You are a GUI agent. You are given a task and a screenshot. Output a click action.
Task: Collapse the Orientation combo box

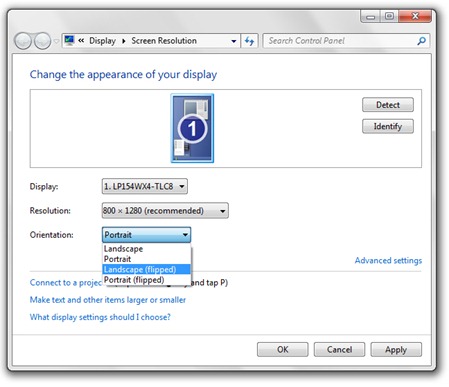click(146, 235)
